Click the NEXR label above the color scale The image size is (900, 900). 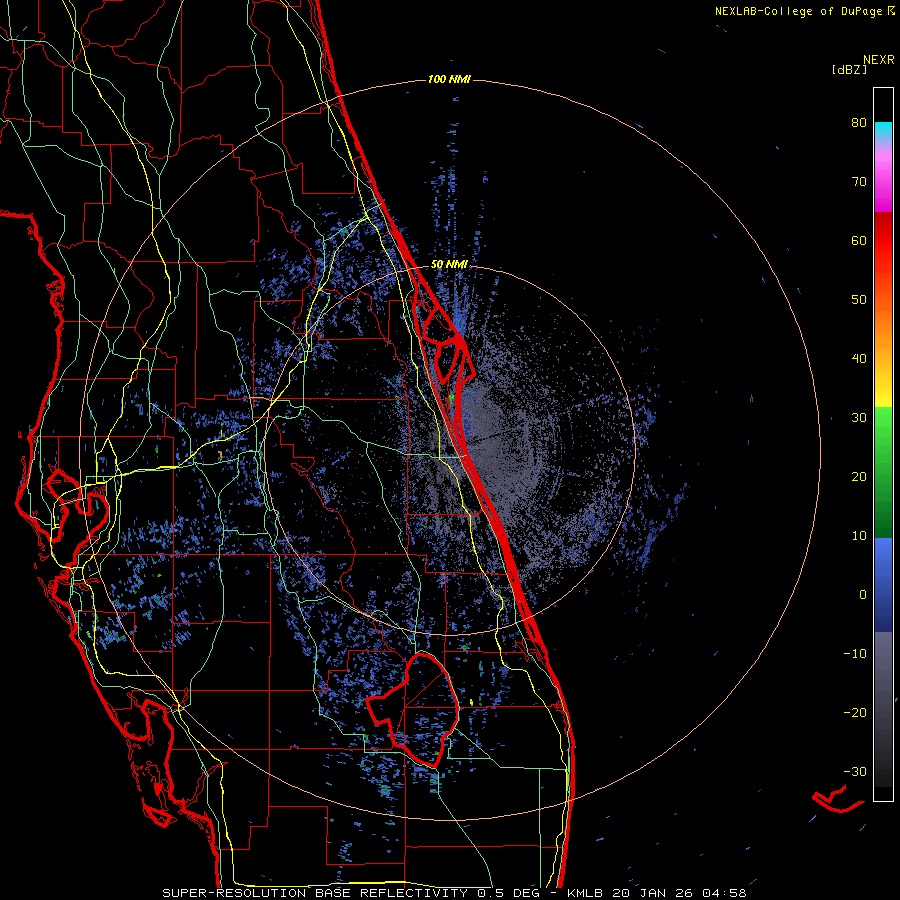(879, 60)
